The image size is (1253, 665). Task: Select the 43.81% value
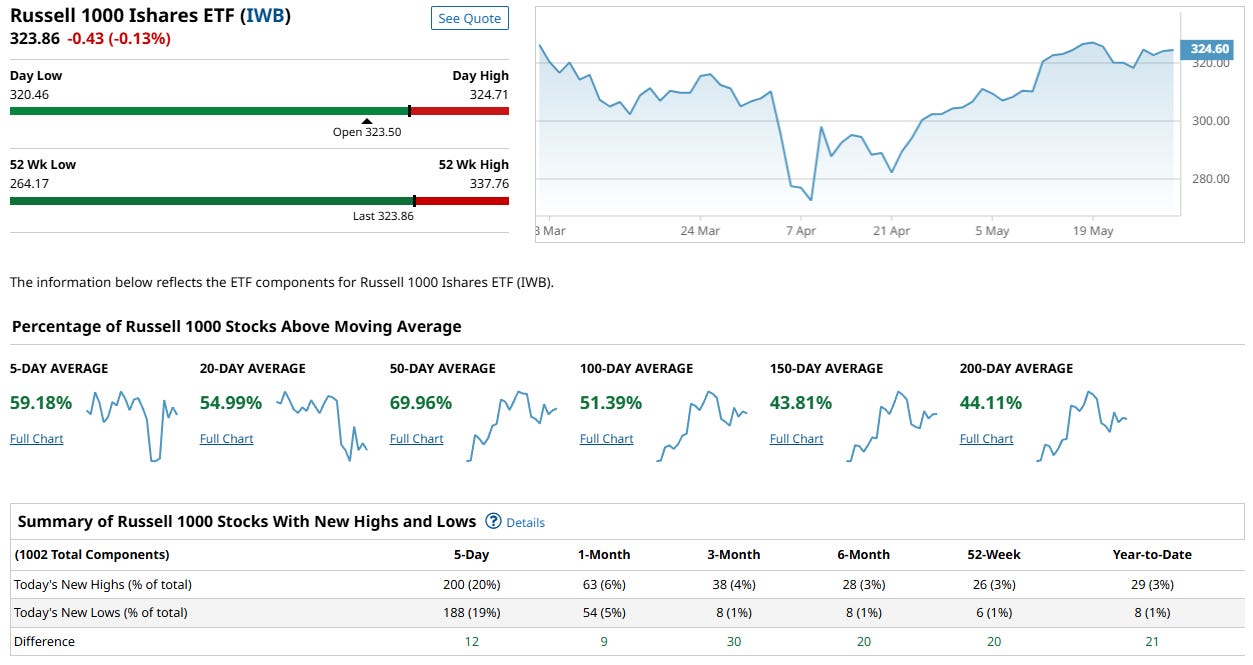coord(801,403)
